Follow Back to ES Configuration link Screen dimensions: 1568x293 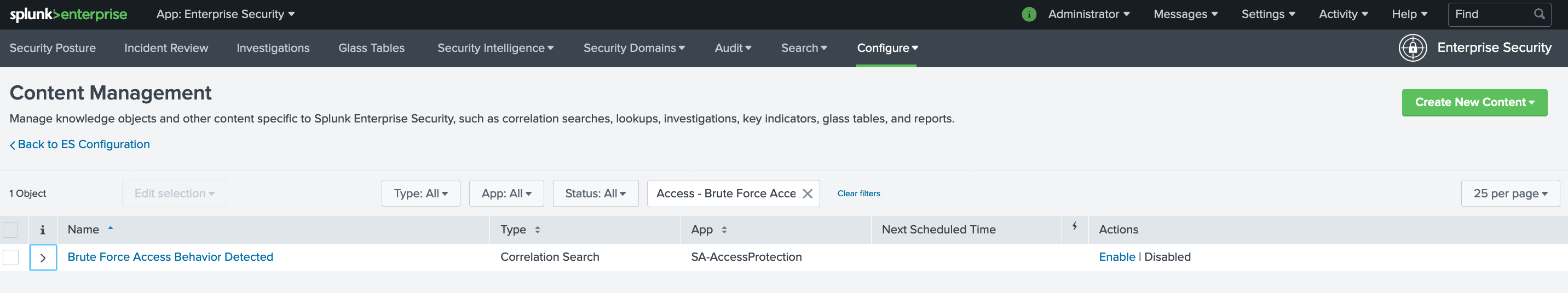click(83, 144)
